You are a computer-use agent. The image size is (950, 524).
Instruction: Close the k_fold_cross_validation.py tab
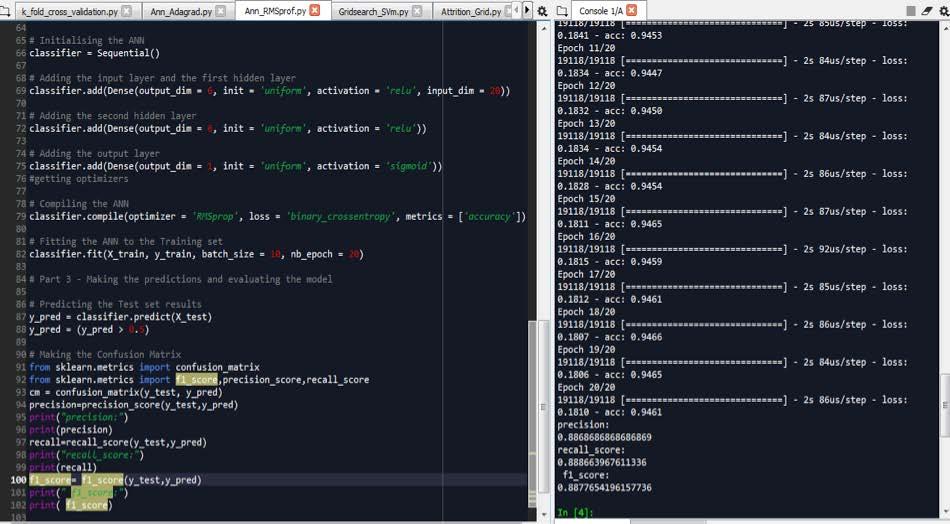(127, 11)
